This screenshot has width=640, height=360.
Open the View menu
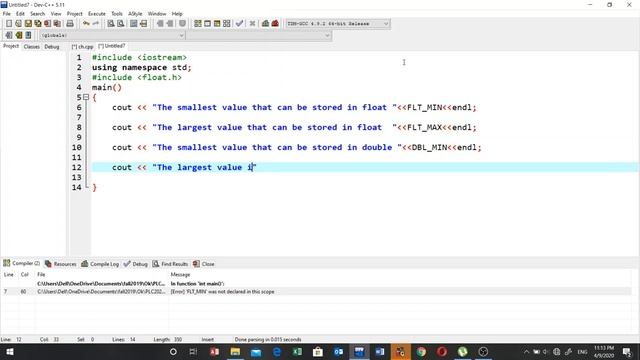(56, 13)
